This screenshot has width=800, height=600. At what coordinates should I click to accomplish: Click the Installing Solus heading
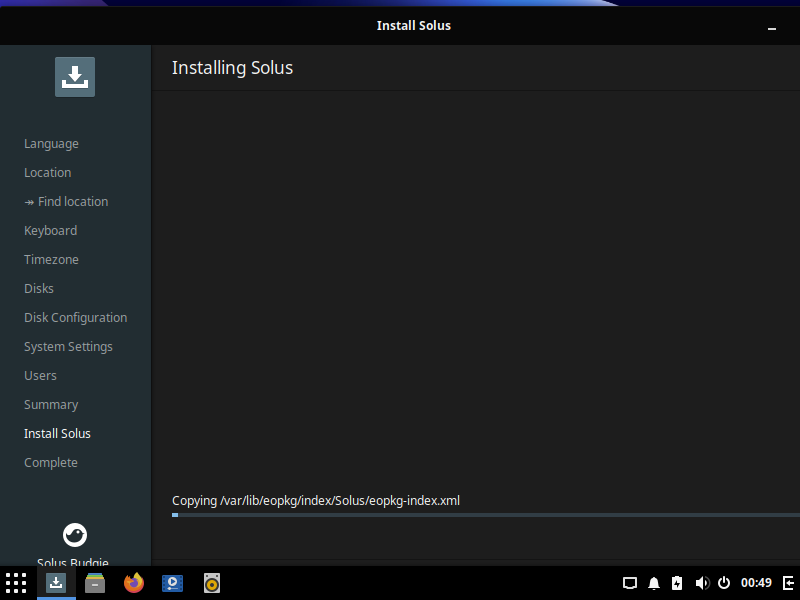click(232, 68)
